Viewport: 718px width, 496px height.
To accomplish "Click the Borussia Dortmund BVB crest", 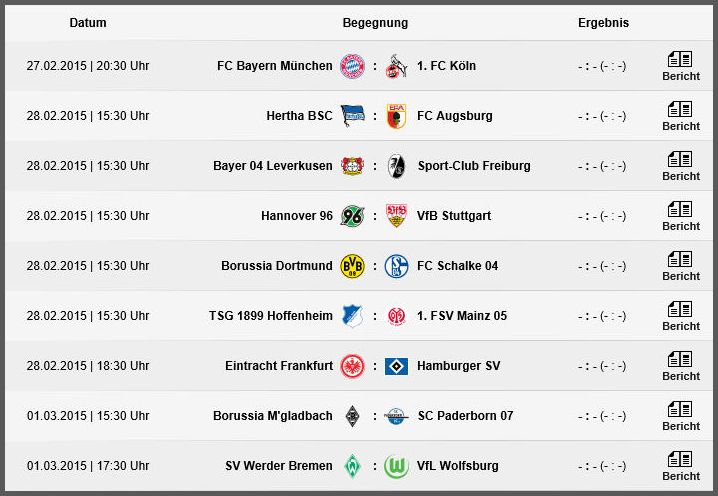I will (352, 266).
